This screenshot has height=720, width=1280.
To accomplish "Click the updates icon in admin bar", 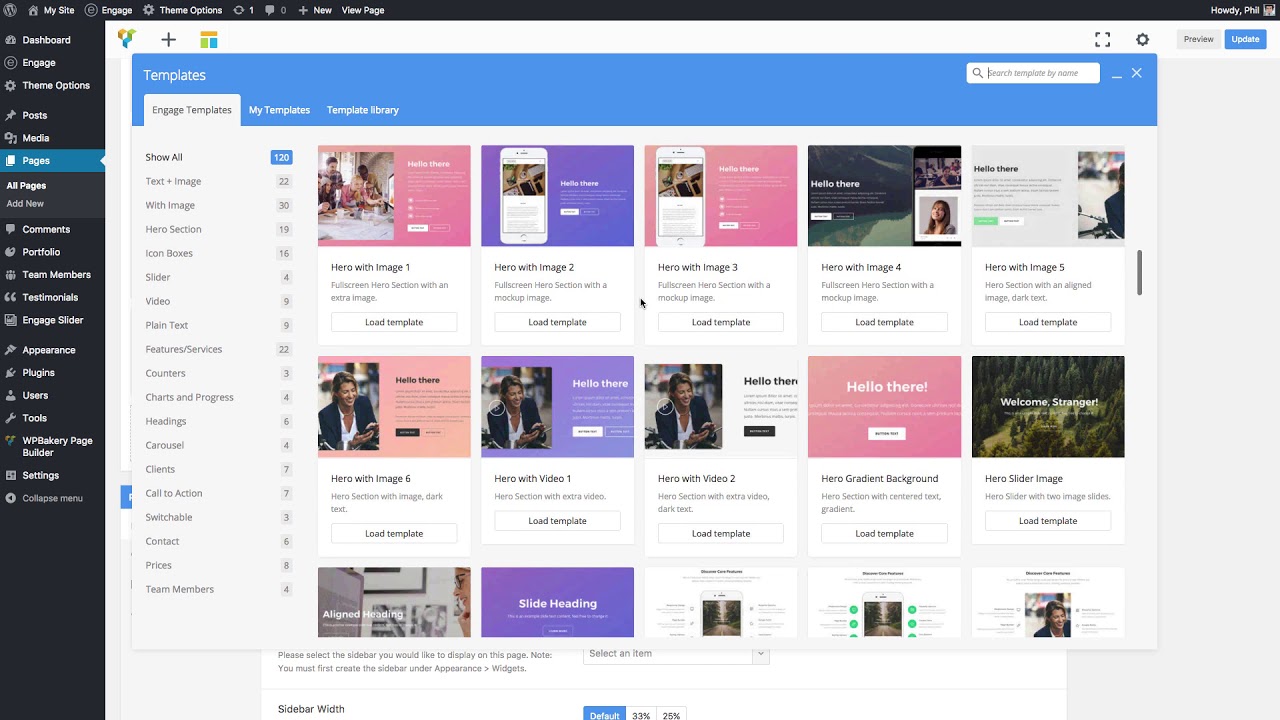I will tap(243, 10).
